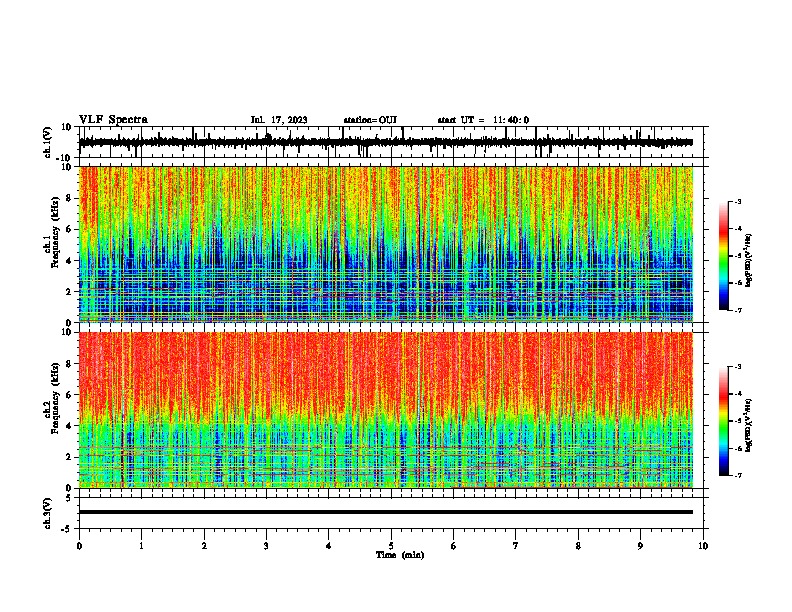Image resolution: width=792 pixels, height=612 pixels.
Task: Click the '9' tick on the time axis
Action: [x=640, y=546]
